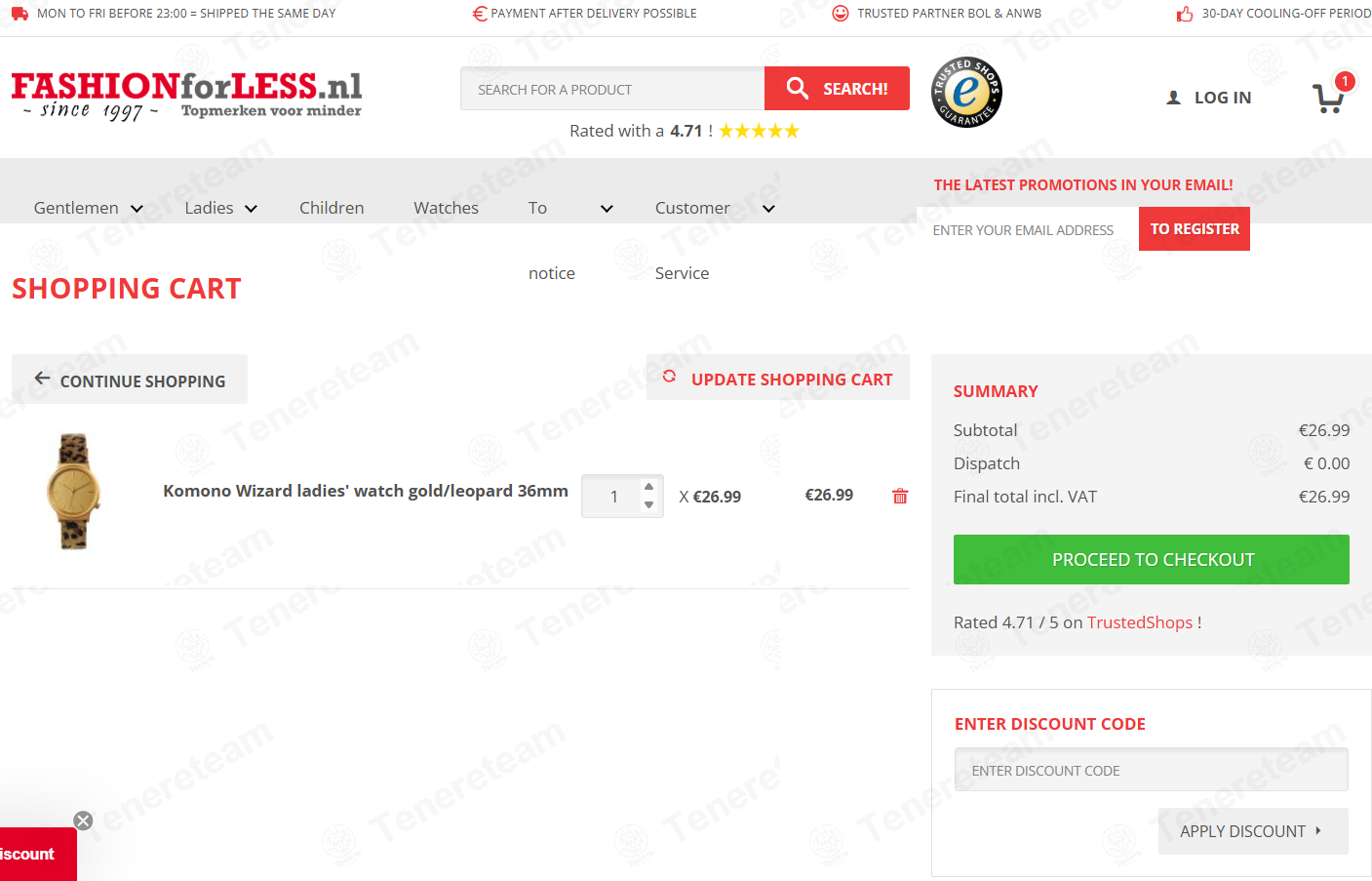Click the smiley trusted partner icon
Screen dimensions: 1372x881
(841, 14)
